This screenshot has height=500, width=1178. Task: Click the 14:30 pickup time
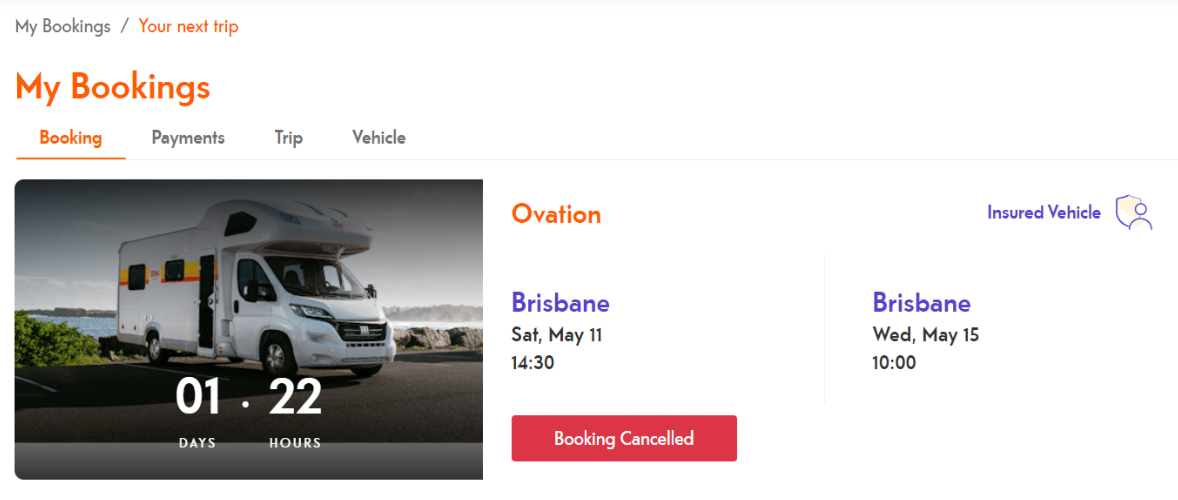pos(532,362)
